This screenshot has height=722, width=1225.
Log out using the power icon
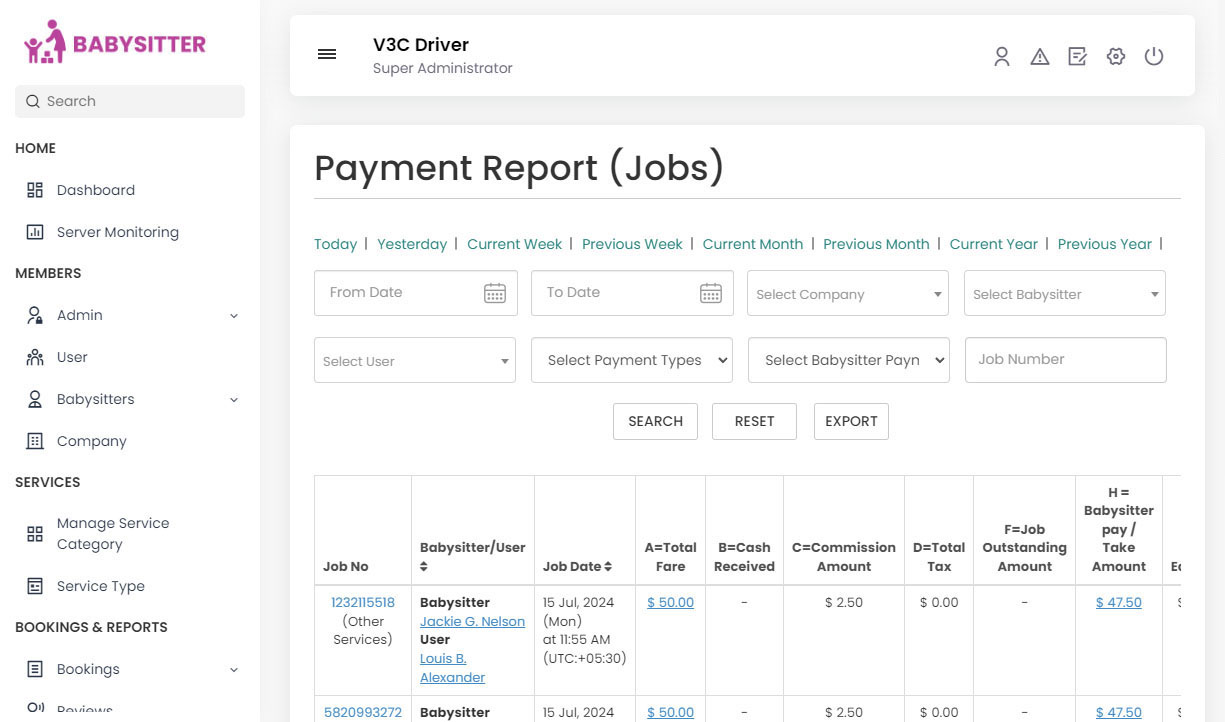point(1154,57)
